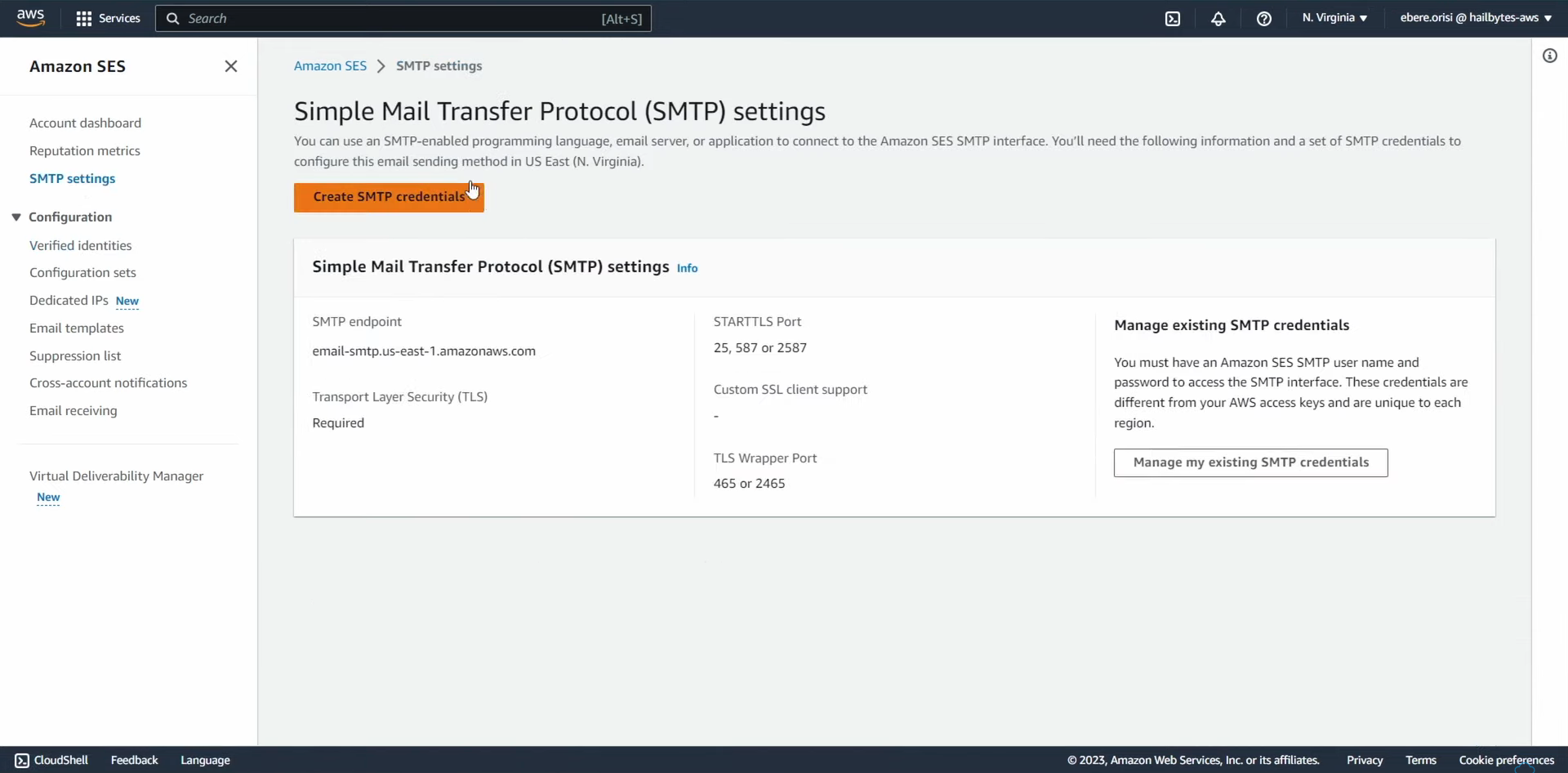
Task: Open the info panel icon at right
Action: tap(1549, 56)
